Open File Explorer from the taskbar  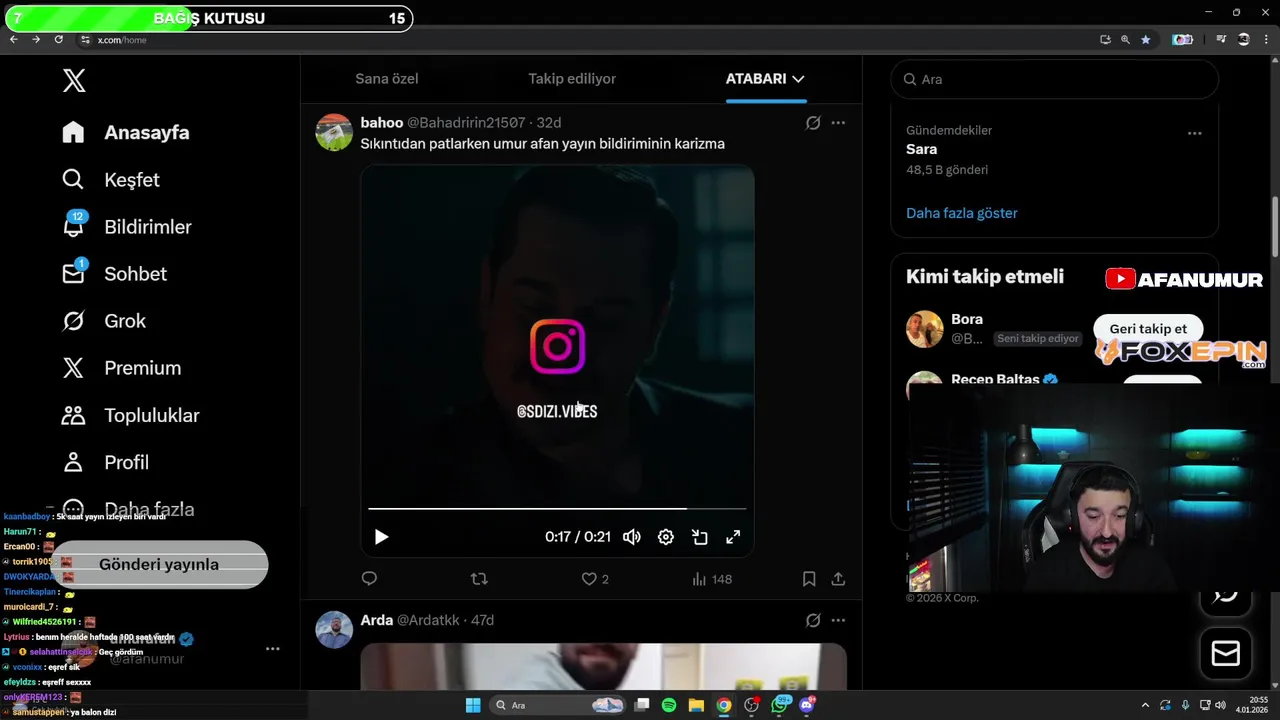coord(696,705)
